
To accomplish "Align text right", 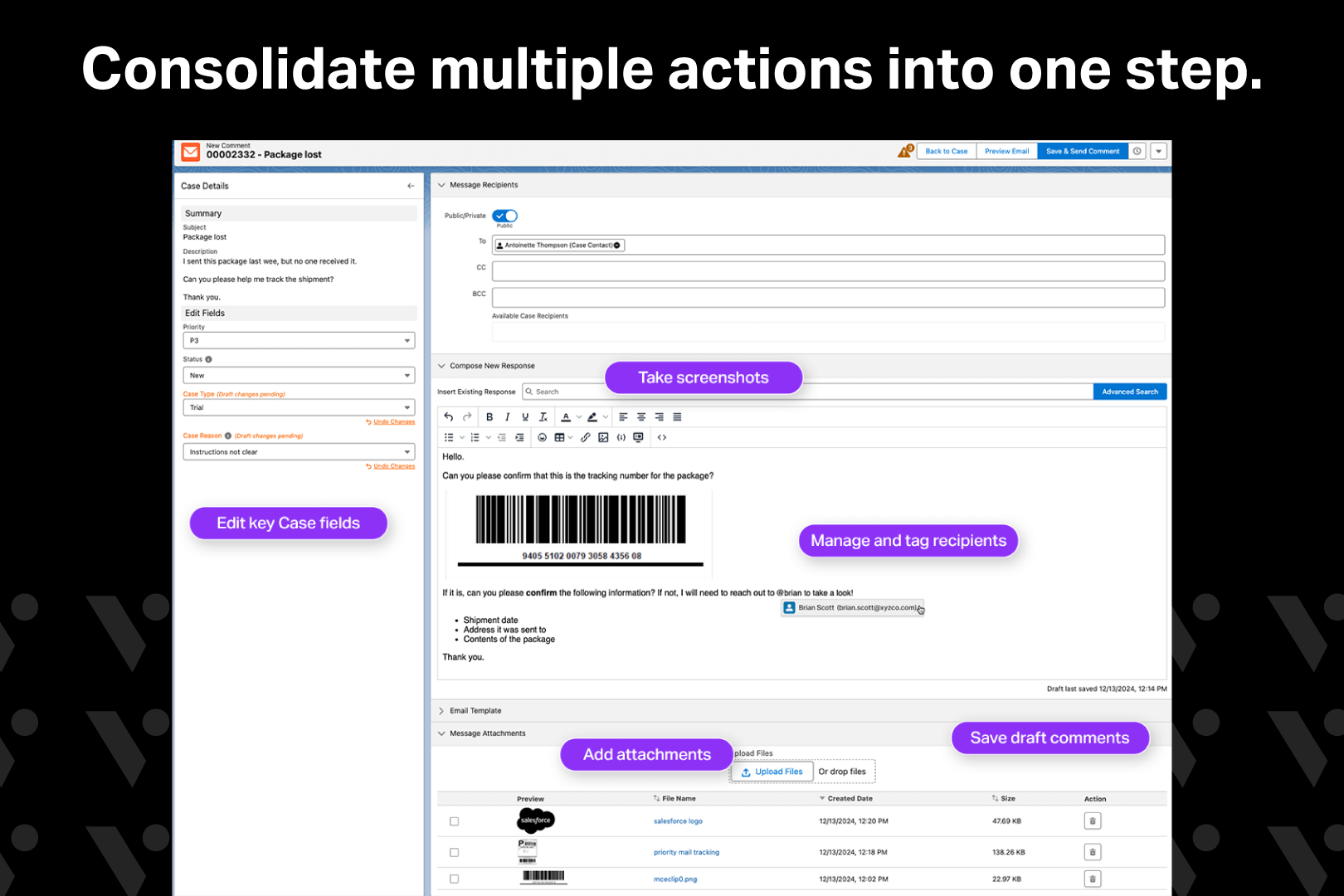I will [x=660, y=417].
